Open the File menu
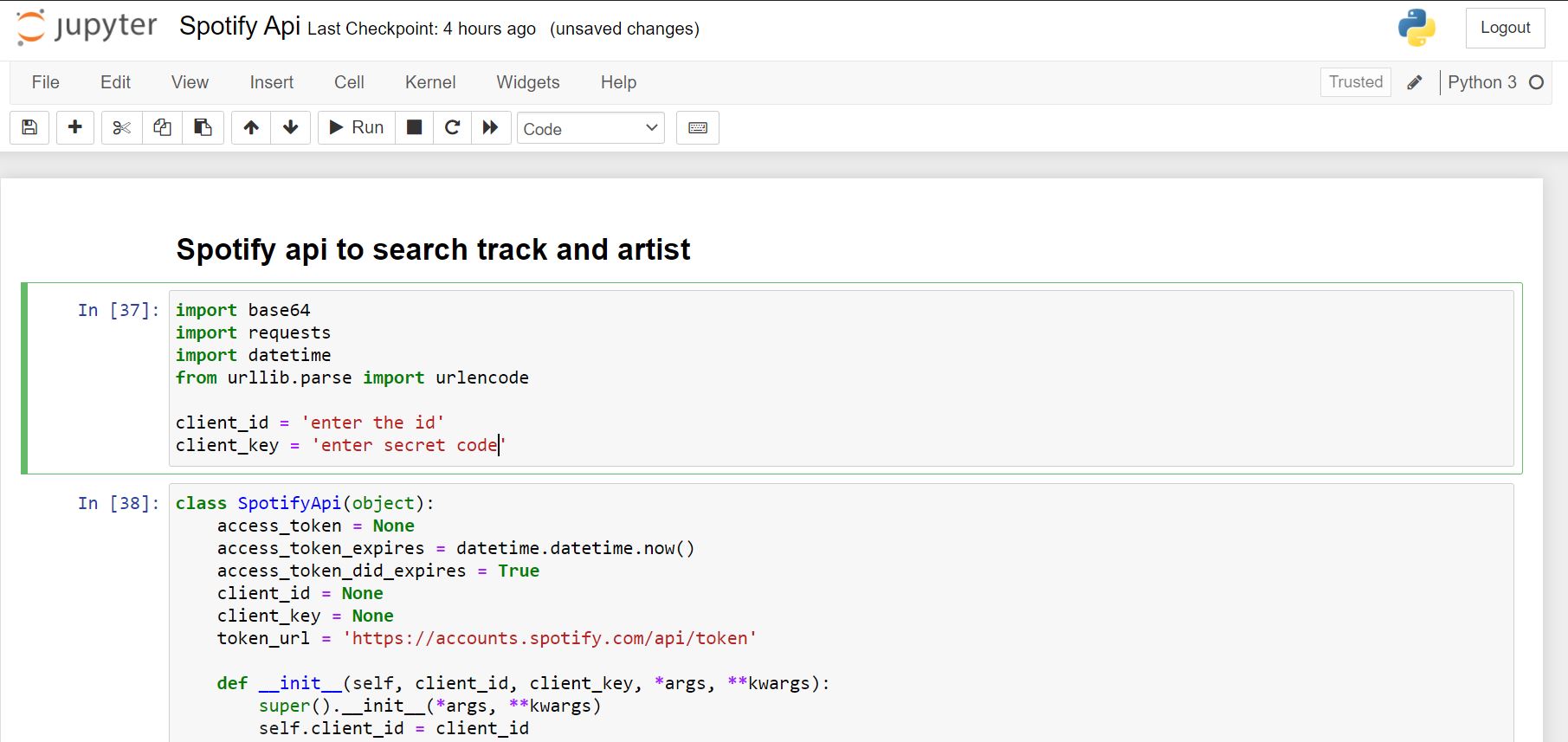 (x=46, y=82)
